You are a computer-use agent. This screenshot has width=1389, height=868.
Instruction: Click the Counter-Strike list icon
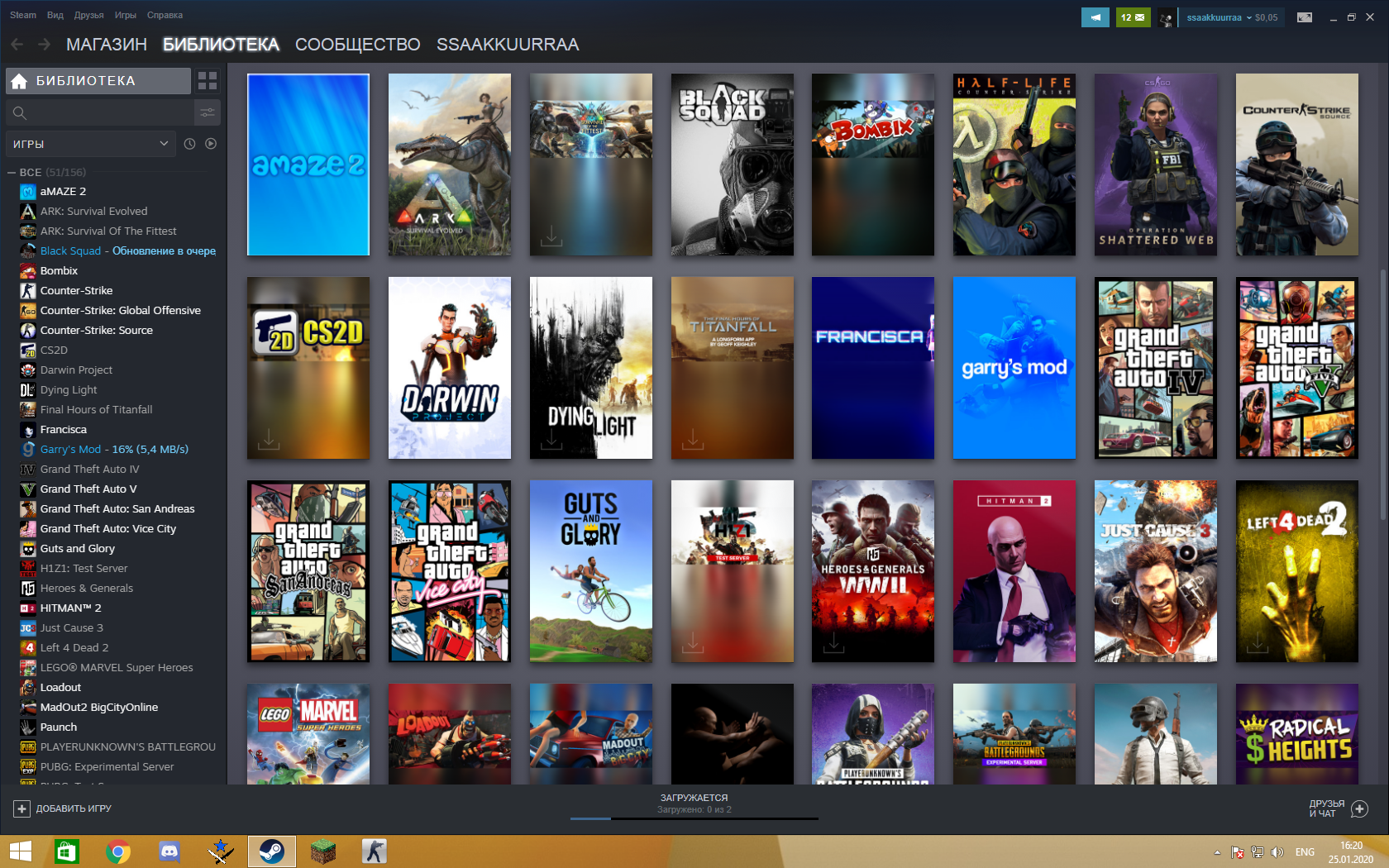[x=28, y=290]
